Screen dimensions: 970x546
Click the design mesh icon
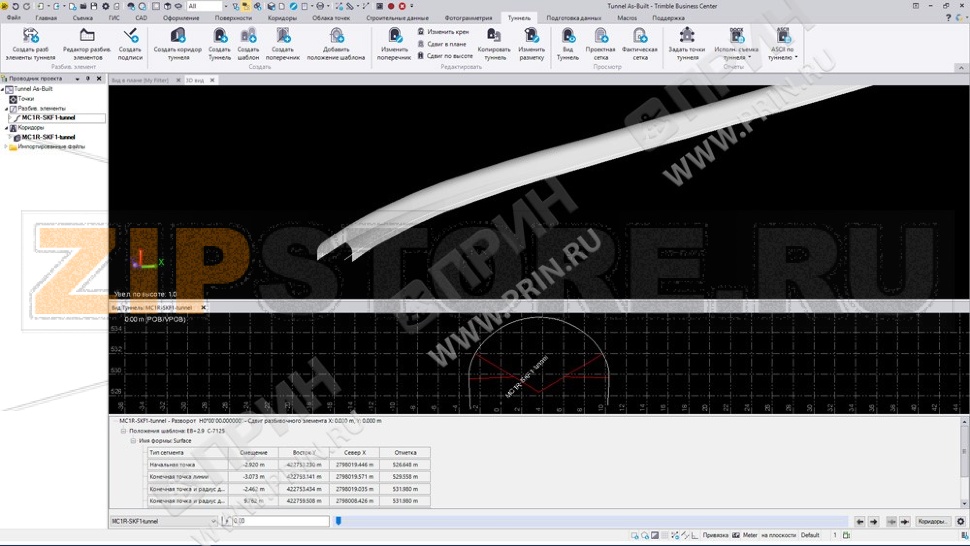pyautogui.click(x=600, y=37)
